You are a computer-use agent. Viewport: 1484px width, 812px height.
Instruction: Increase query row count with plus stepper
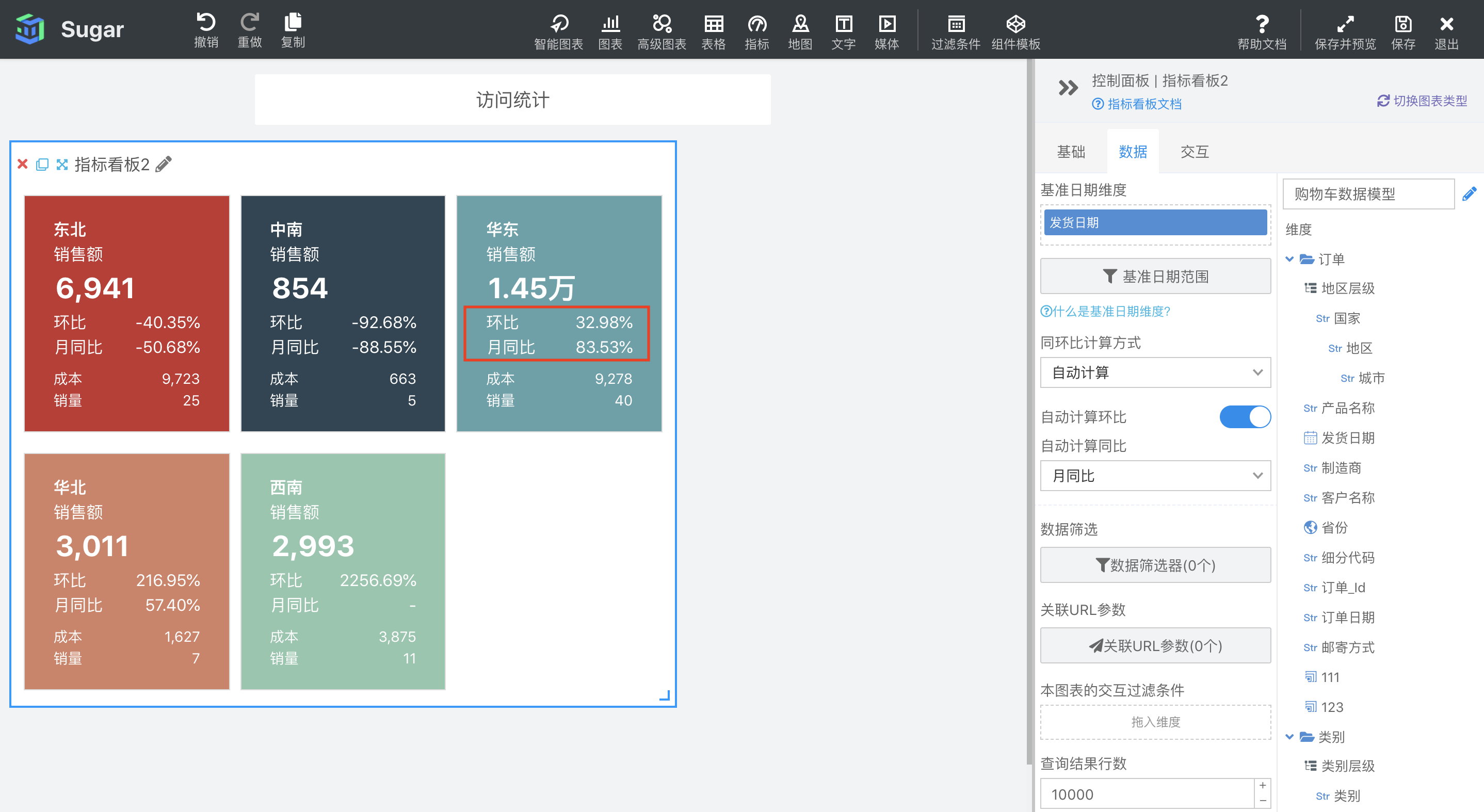(x=1262, y=786)
